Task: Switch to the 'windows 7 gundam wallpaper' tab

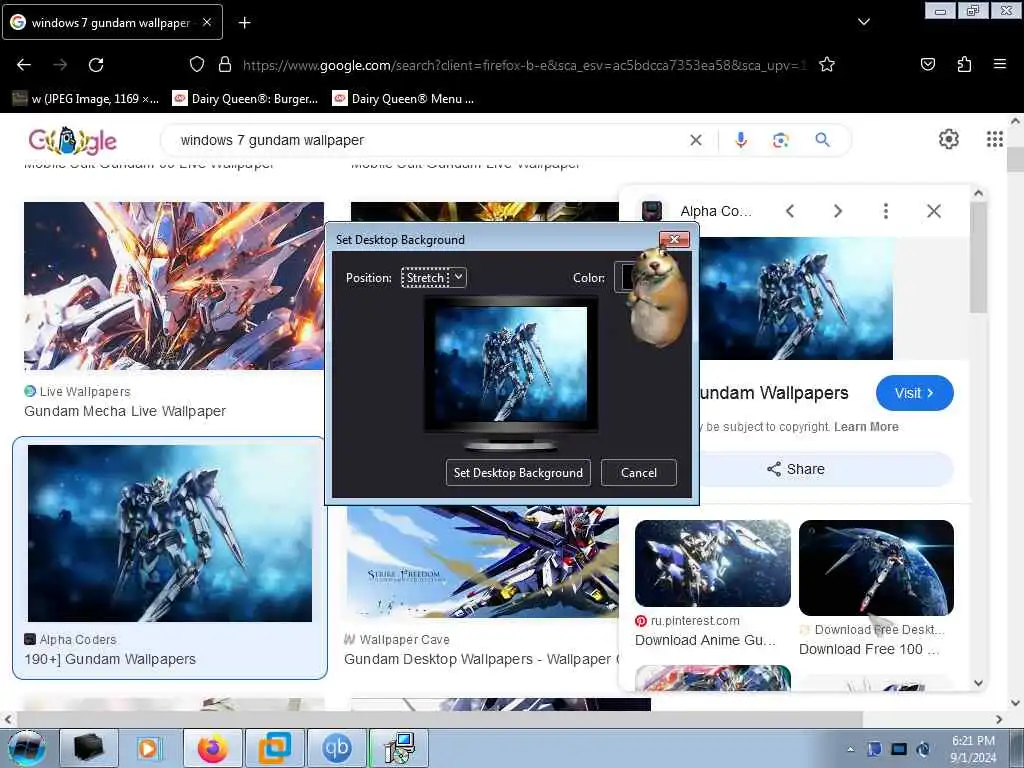Action: pyautogui.click(x=112, y=22)
